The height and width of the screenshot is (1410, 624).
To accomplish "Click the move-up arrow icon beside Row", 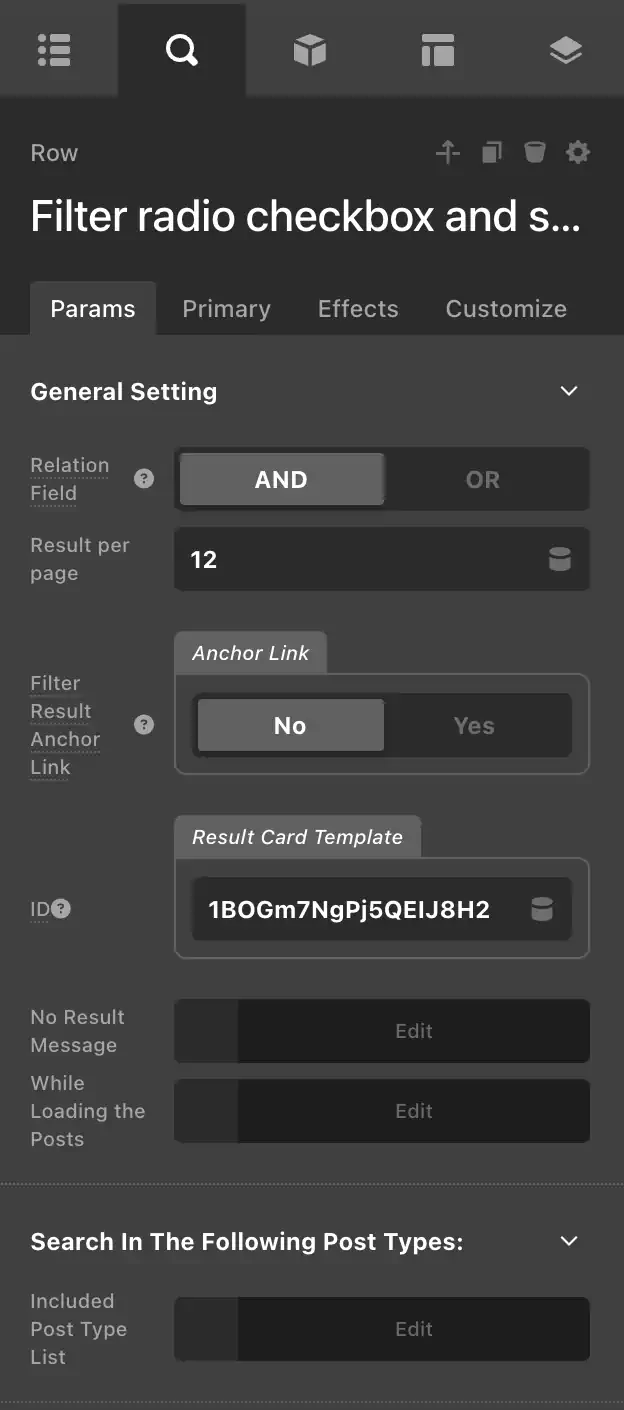I will pos(448,152).
